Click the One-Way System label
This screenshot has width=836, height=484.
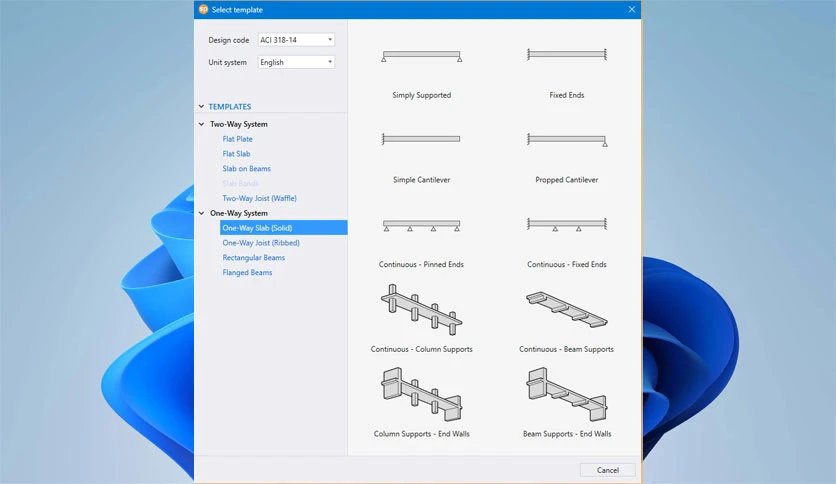coord(238,213)
